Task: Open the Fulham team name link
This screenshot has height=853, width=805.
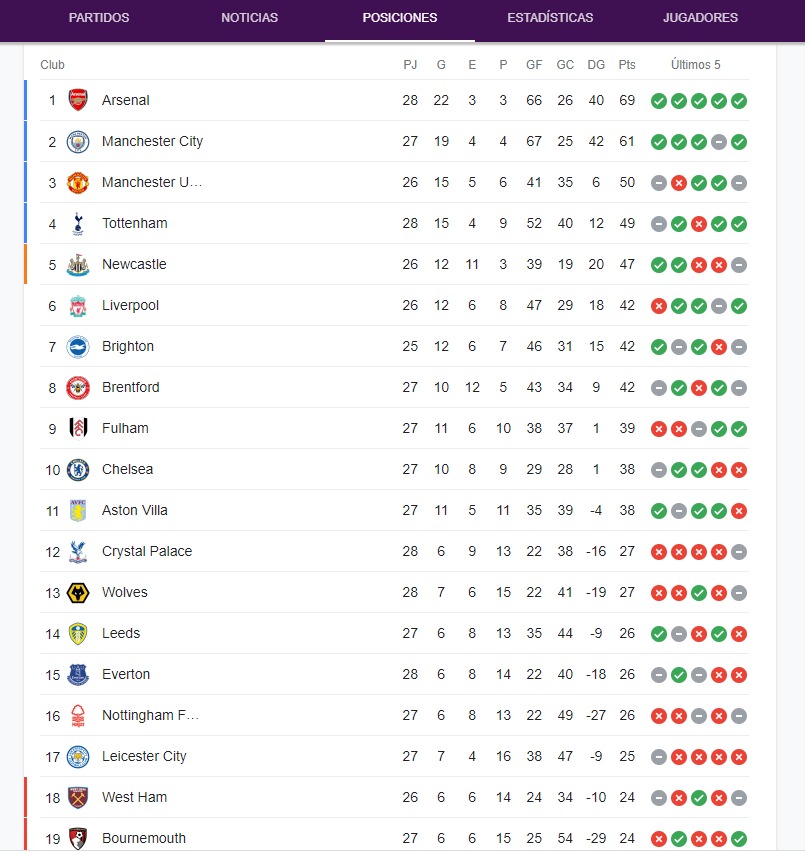Action: [x=125, y=428]
